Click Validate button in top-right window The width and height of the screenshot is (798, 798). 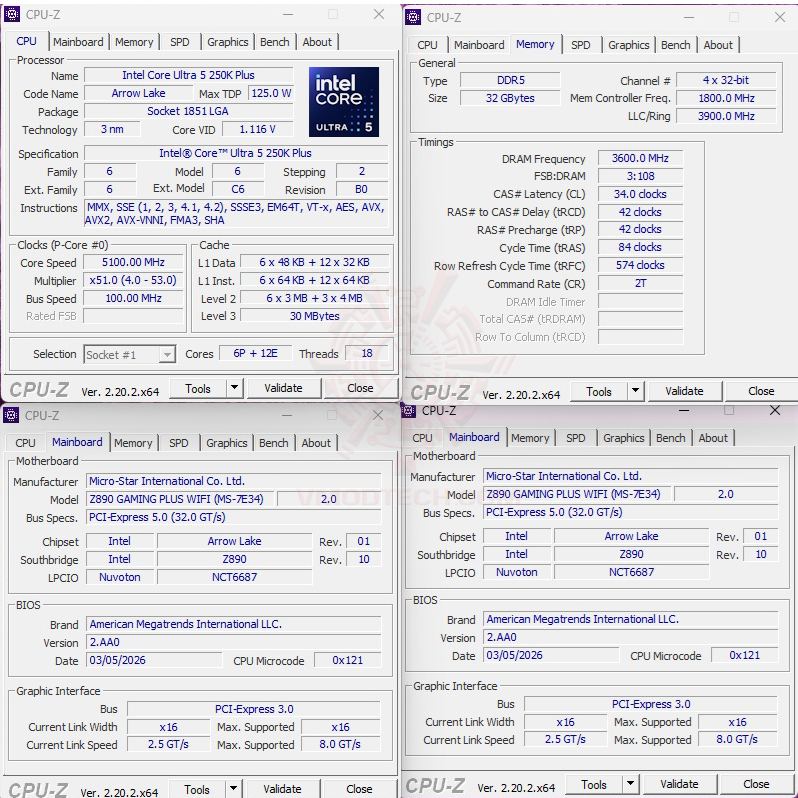coord(684,391)
